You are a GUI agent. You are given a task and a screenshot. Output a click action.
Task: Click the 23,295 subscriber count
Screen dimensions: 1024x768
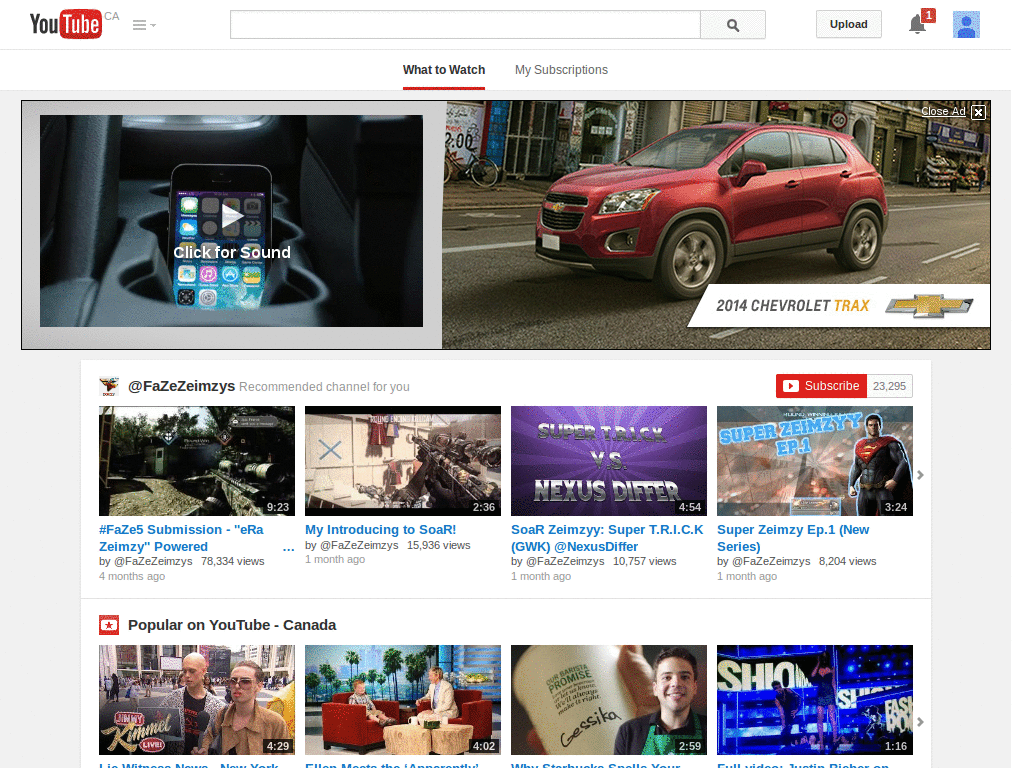click(x=889, y=386)
